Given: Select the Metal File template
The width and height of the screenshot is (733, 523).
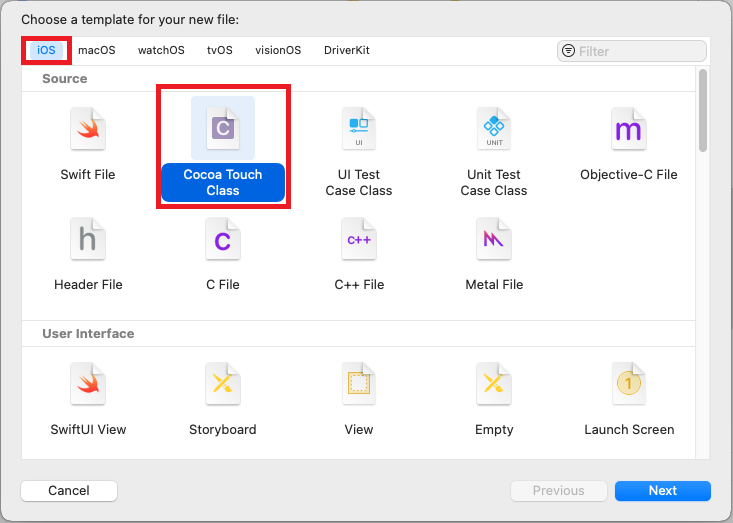Looking at the screenshot, I should coord(494,255).
